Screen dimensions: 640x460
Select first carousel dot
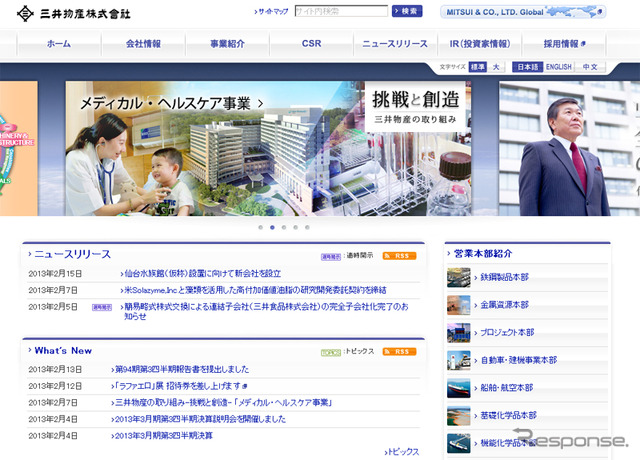[x=260, y=227]
